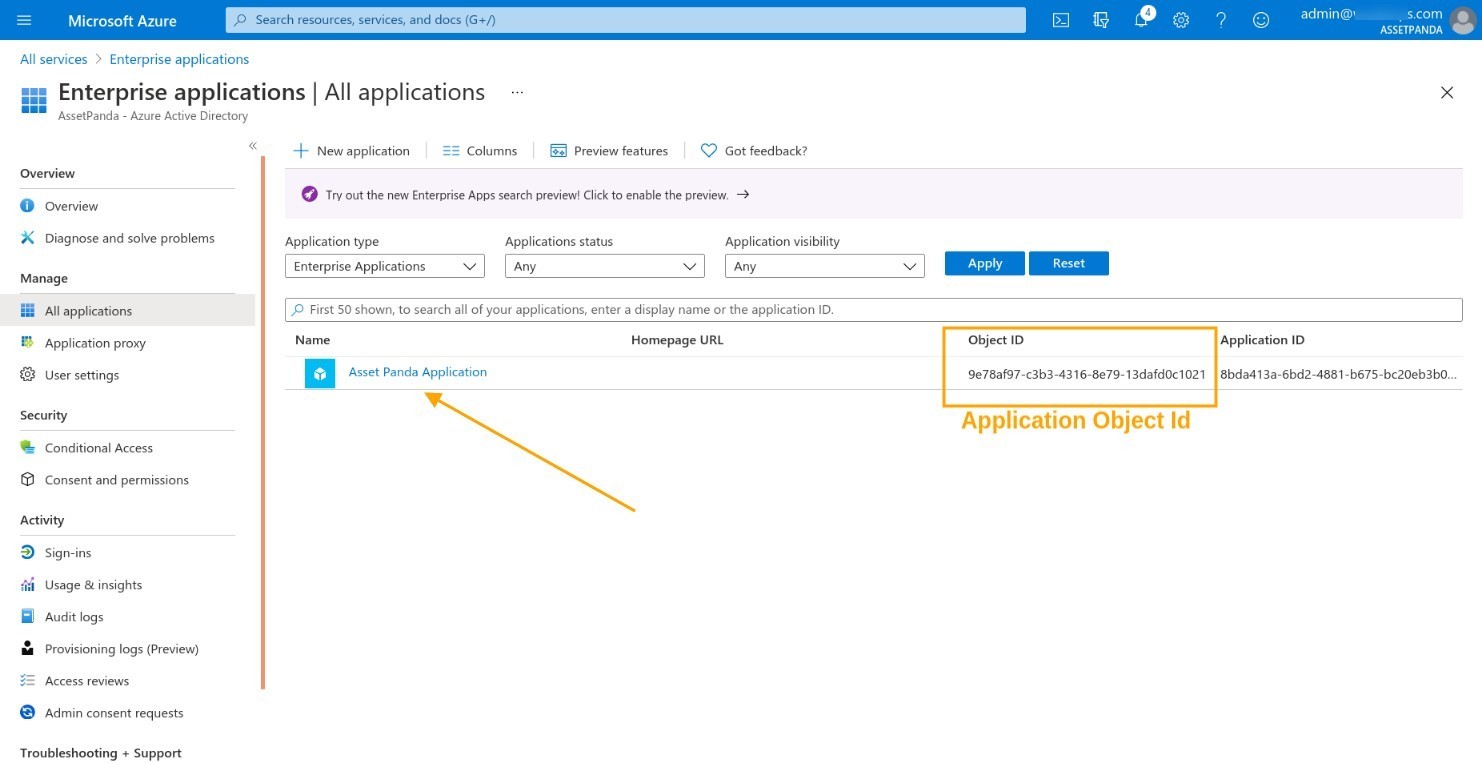1482x763 pixels.
Task: Open Provisioning logs (Preview)
Action: [121, 649]
